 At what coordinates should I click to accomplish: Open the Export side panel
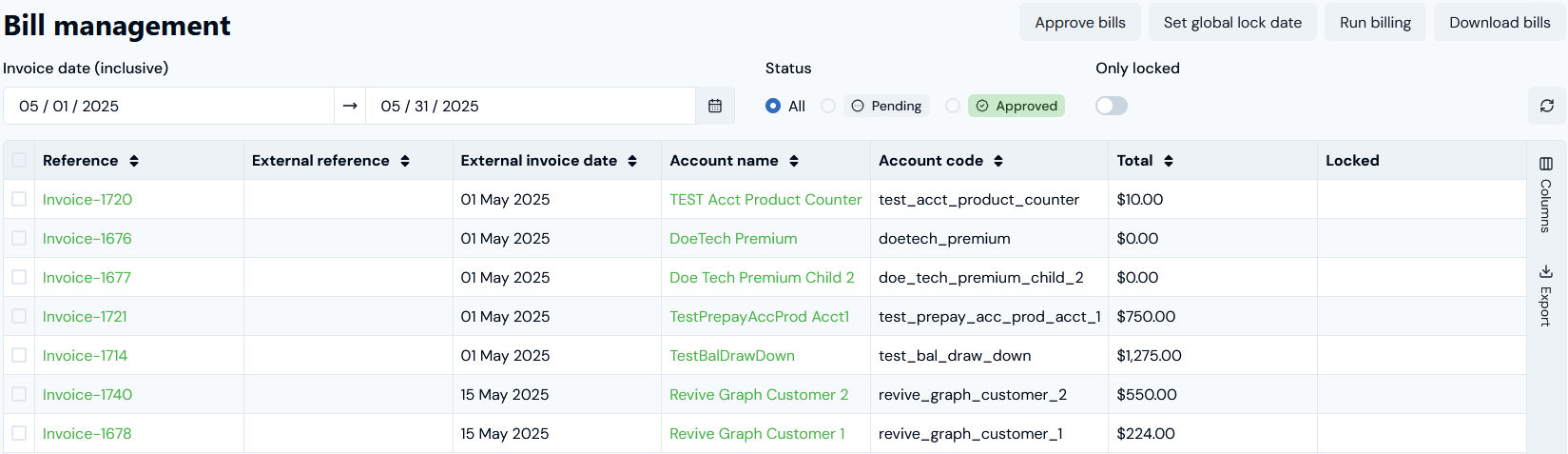(1545, 296)
